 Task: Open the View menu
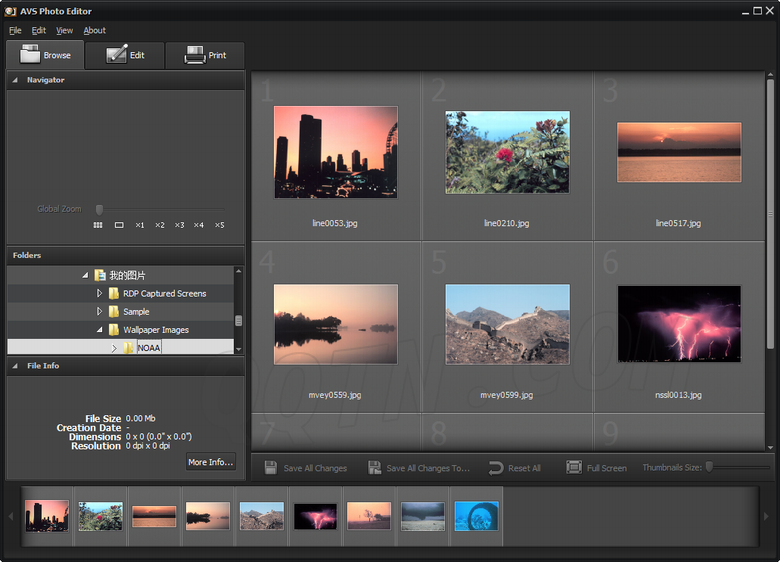[64, 31]
